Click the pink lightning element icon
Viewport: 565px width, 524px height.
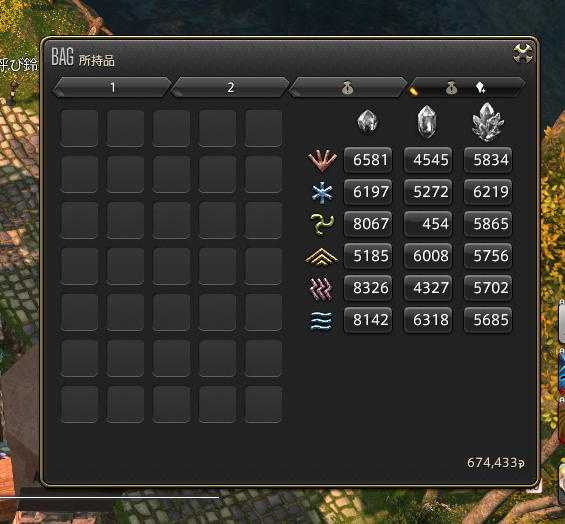click(x=321, y=288)
